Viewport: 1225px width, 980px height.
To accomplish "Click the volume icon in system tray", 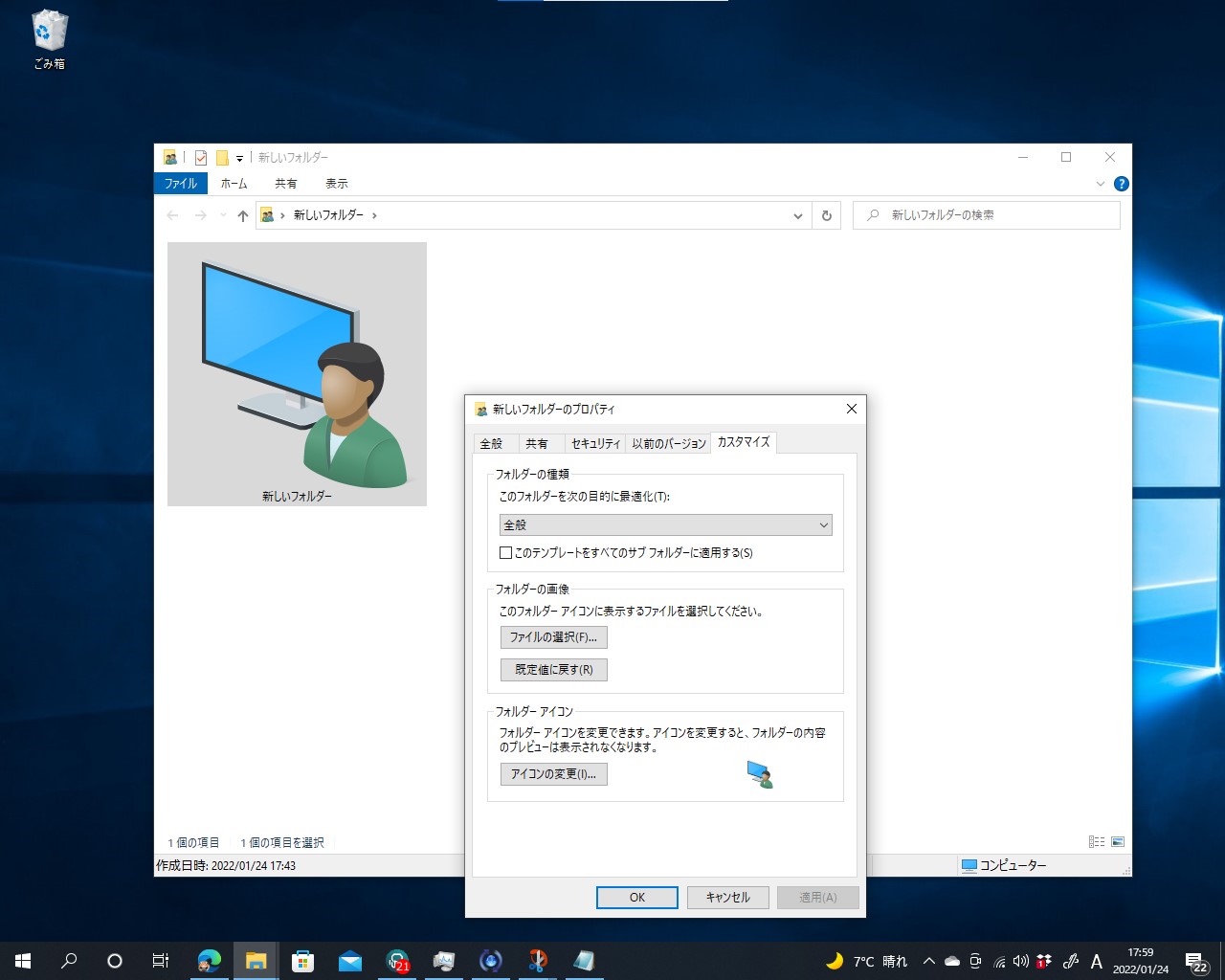I will pos(1020,961).
